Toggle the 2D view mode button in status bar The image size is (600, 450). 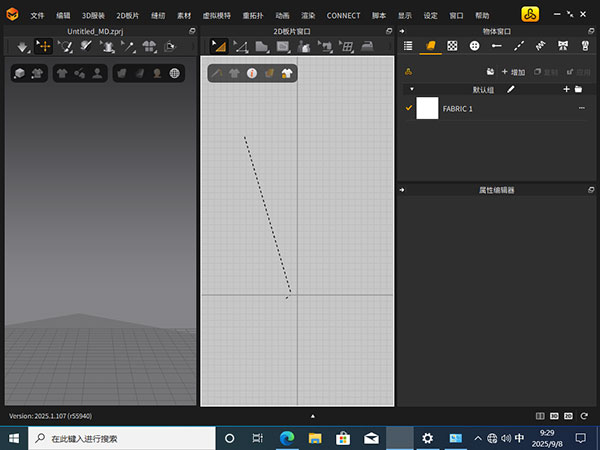568,415
